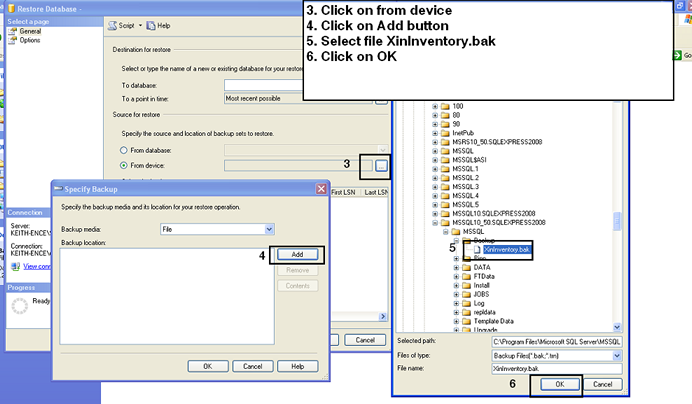Expand the DATA folder
This screenshot has height=404, width=692.
pyautogui.click(x=456, y=268)
